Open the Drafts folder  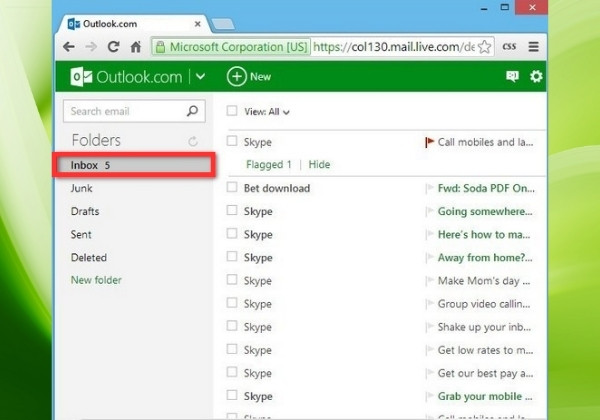pyautogui.click(x=85, y=211)
